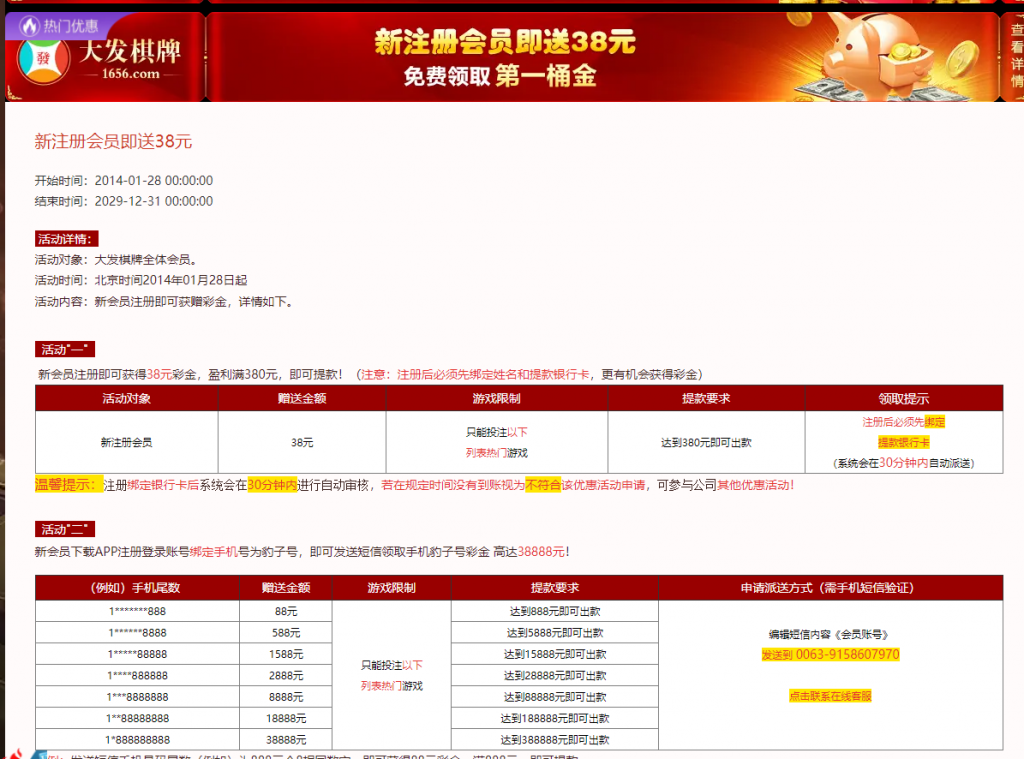Click the 18888元 bonus amount cell
The image size is (1024, 759).
[x=286, y=719]
